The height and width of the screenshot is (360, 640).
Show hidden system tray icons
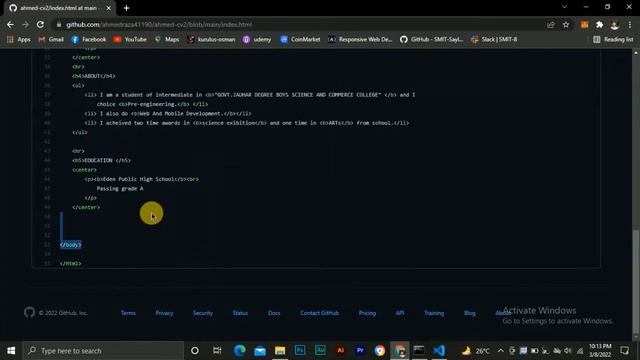click(500, 351)
